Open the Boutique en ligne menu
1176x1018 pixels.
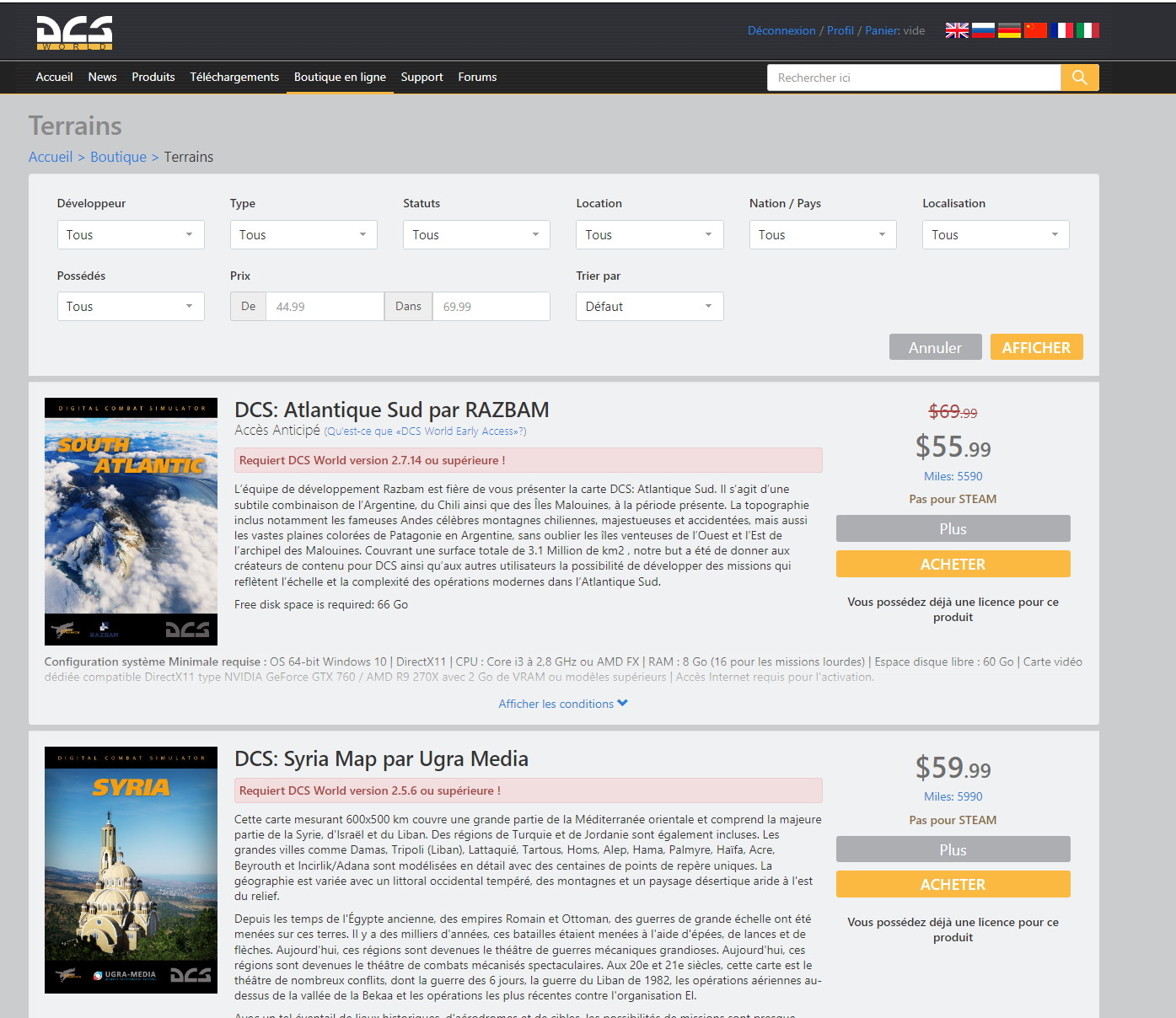[340, 77]
